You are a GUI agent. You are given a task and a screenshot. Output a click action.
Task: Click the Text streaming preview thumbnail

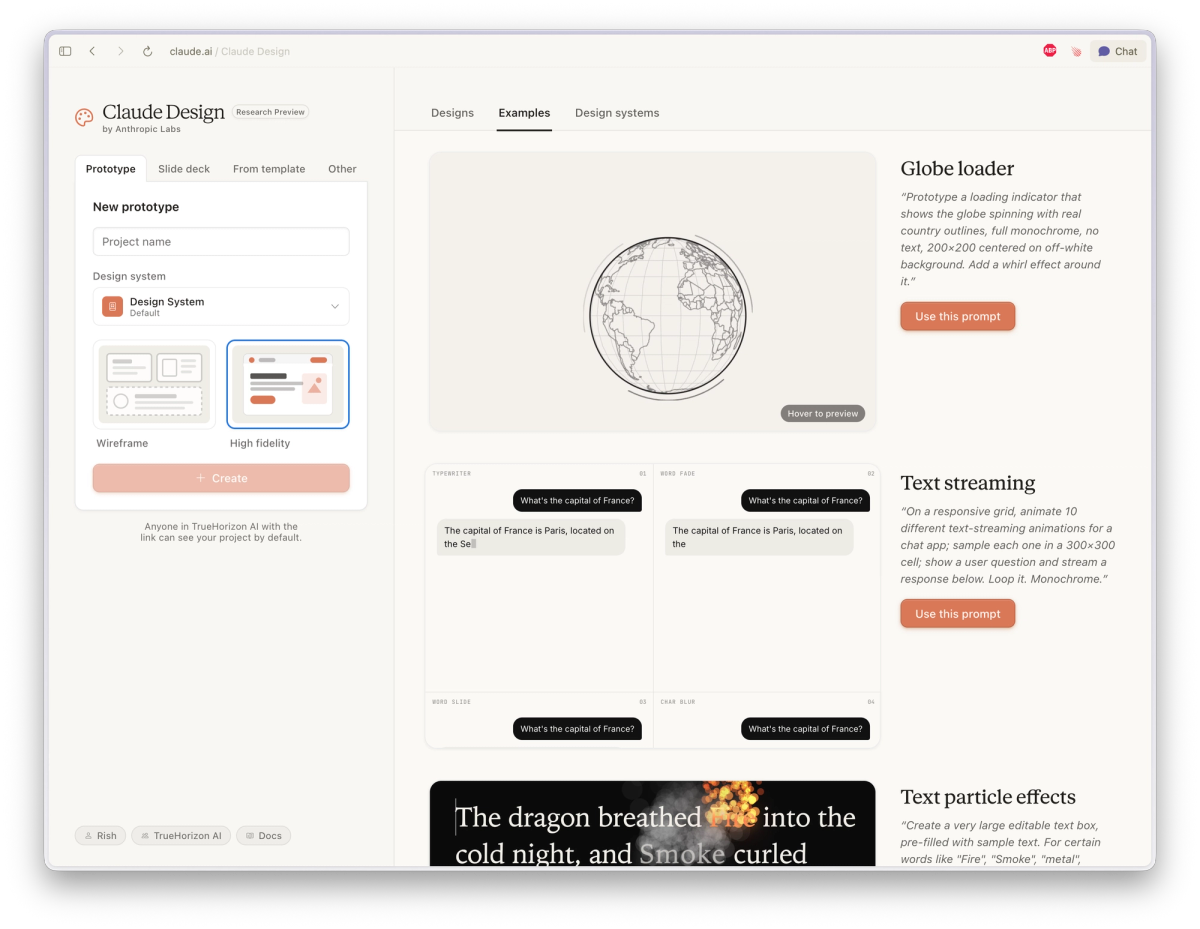653,606
